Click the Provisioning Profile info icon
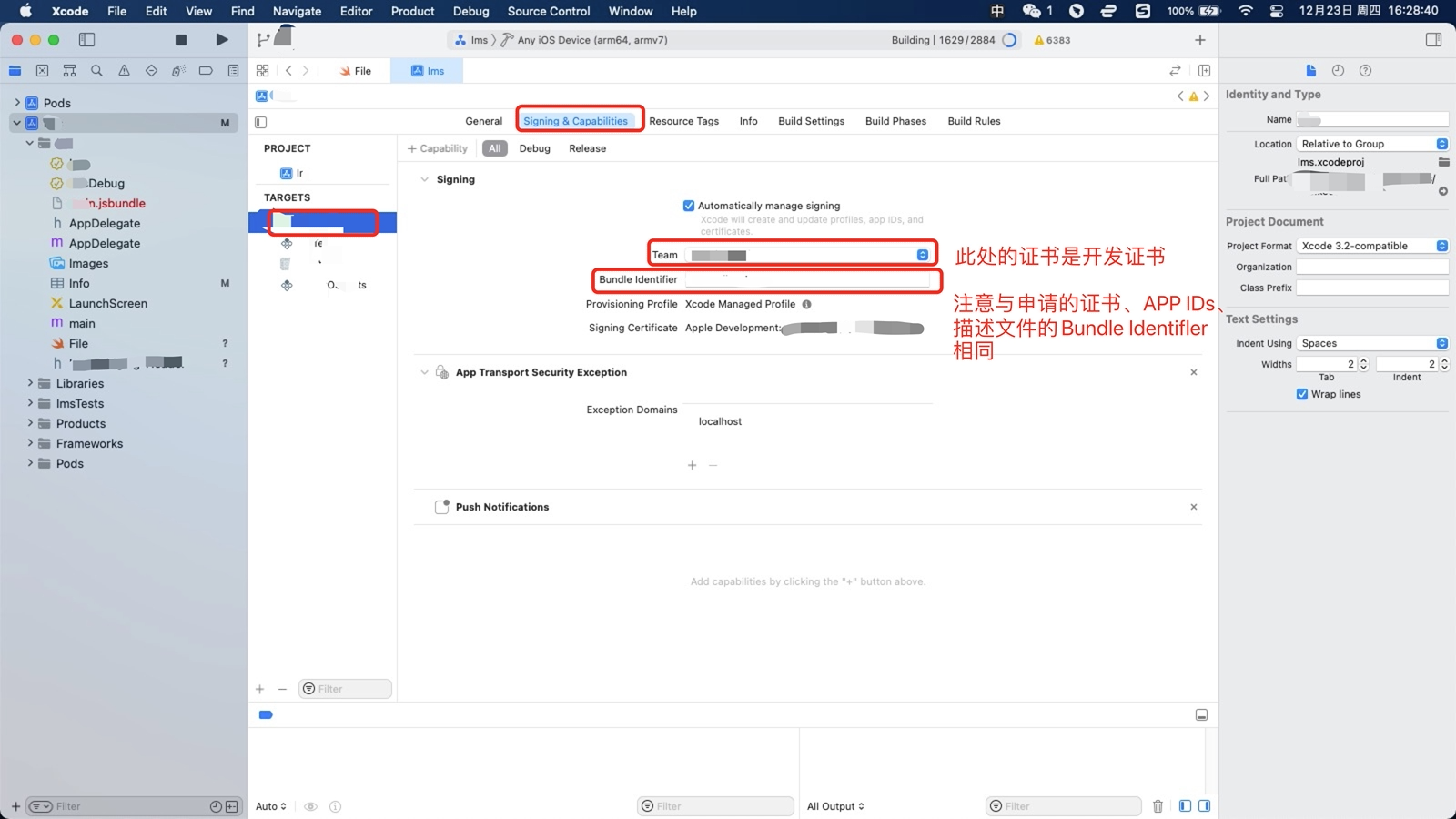 pyautogui.click(x=806, y=304)
